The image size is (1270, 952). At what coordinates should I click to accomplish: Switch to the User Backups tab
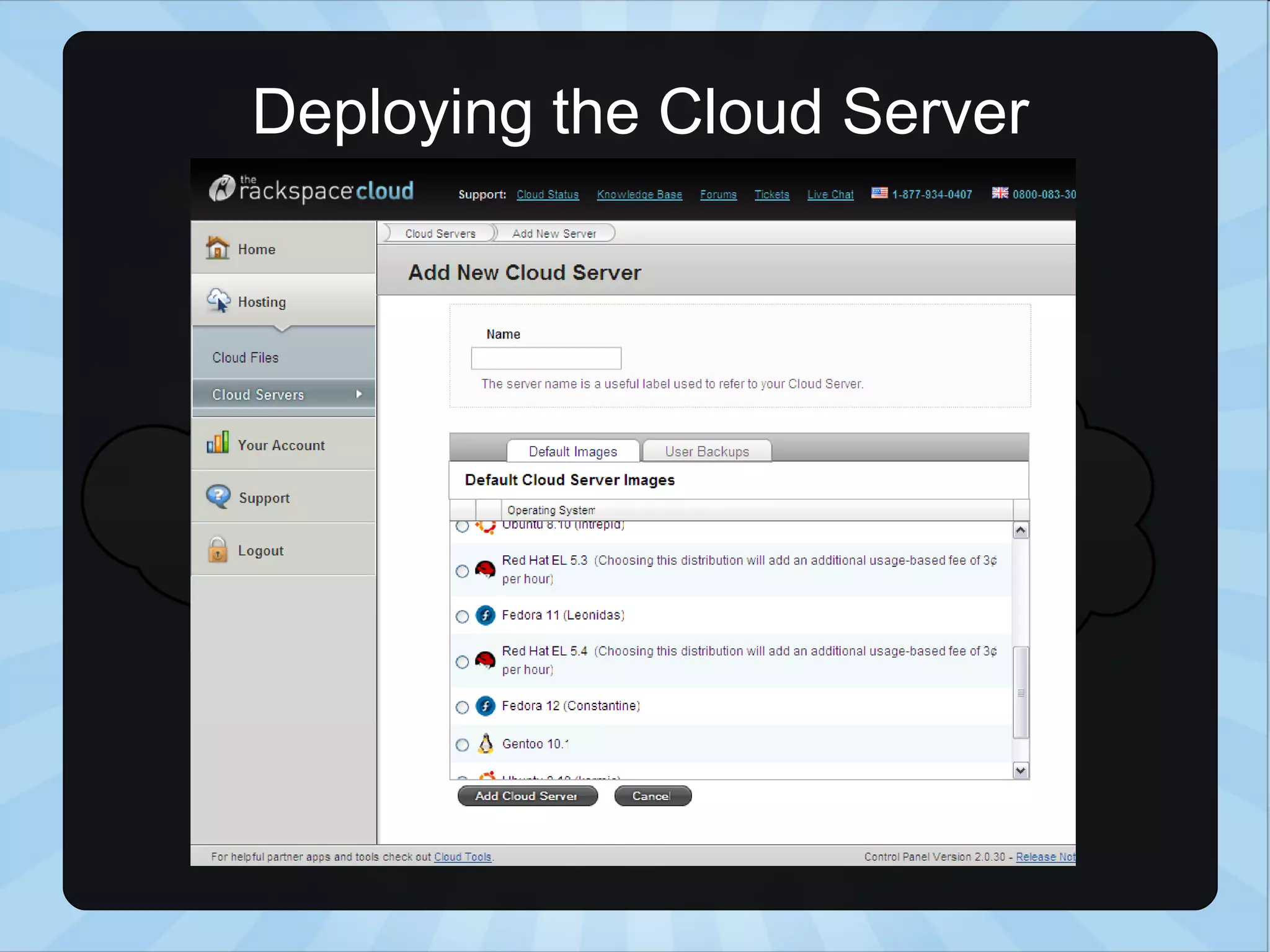707,451
